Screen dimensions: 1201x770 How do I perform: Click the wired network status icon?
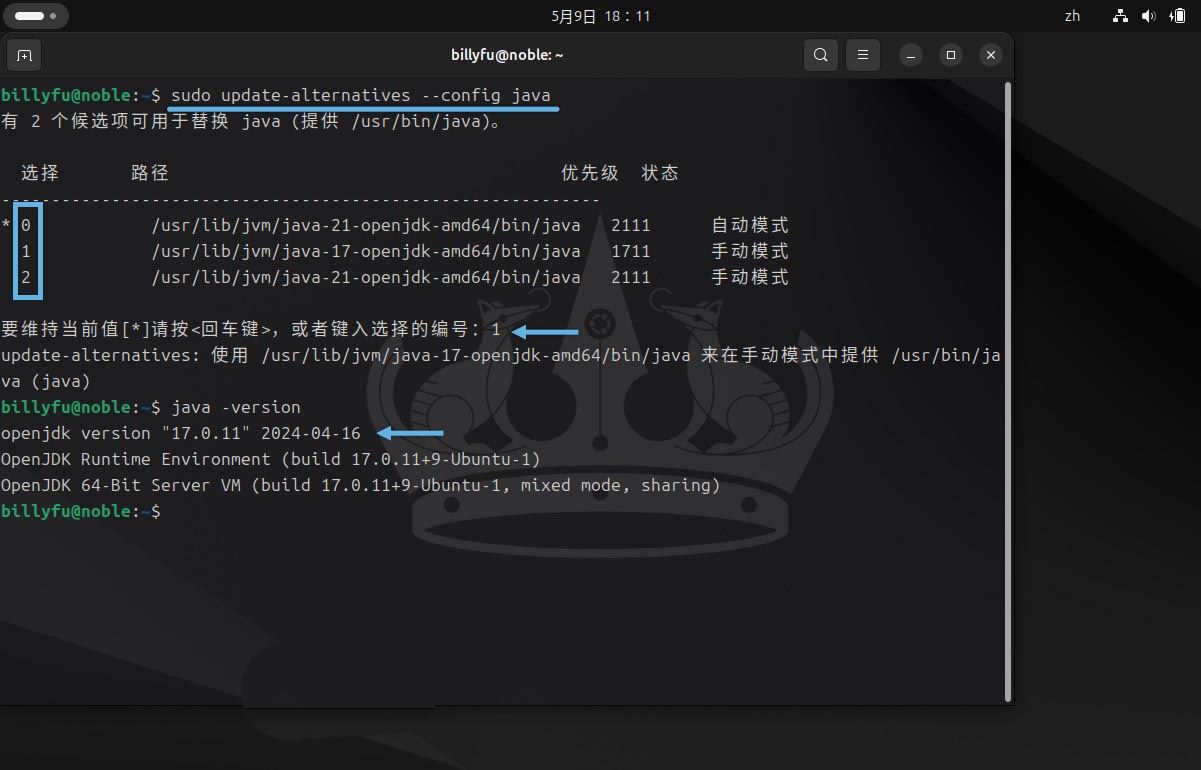click(1121, 16)
